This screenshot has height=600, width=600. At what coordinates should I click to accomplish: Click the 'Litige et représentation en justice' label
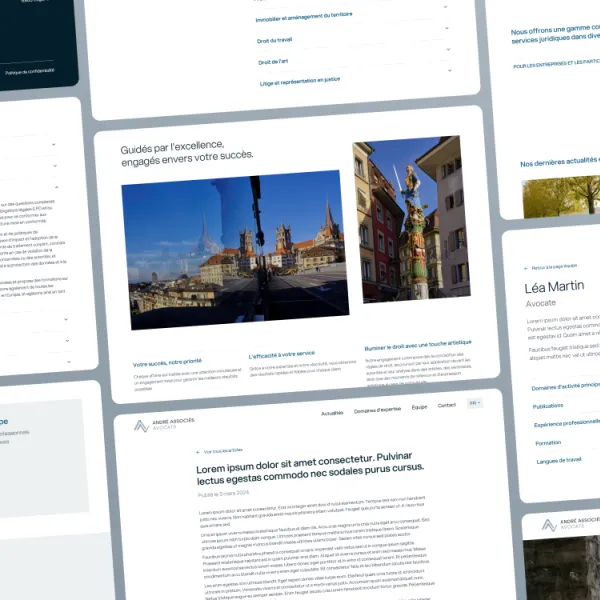point(300,81)
